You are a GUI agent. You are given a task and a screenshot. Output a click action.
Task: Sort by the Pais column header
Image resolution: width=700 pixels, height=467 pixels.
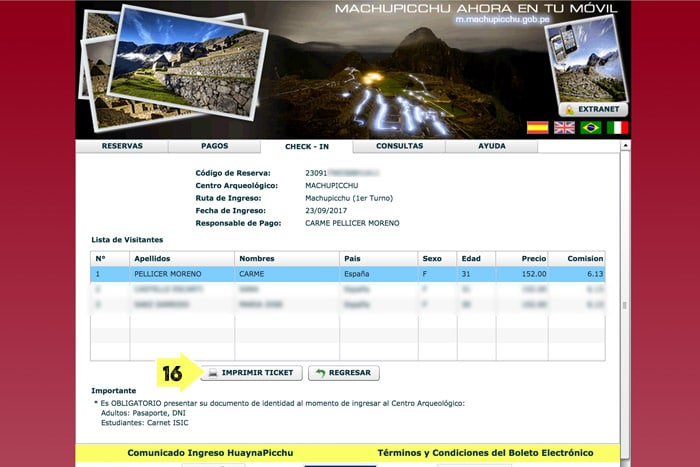pyautogui.click(x=379, y=259)
